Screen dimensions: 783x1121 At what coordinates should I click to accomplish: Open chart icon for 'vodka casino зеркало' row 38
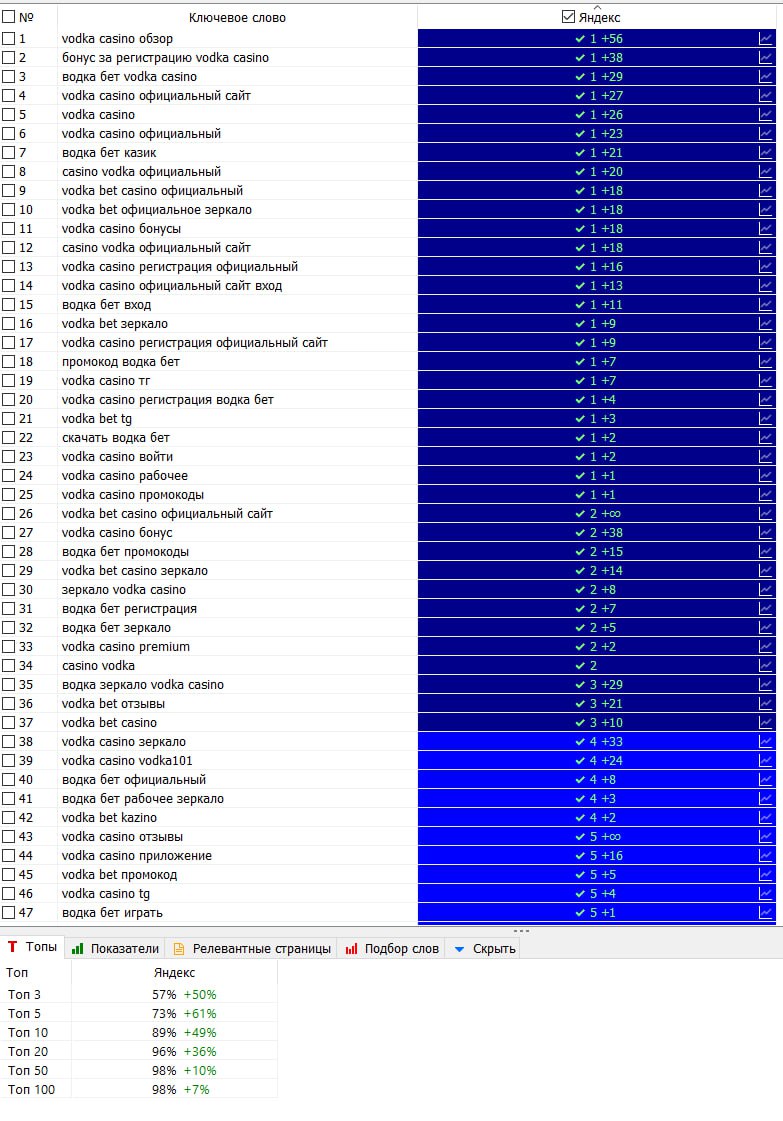(x=765, y=741)
